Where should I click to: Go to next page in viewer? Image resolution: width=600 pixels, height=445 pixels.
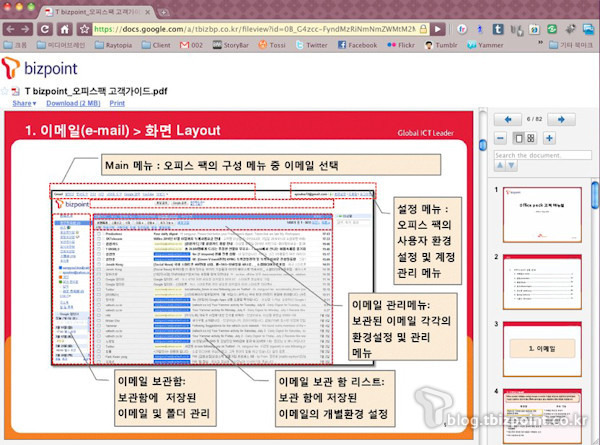click(561, 119)
